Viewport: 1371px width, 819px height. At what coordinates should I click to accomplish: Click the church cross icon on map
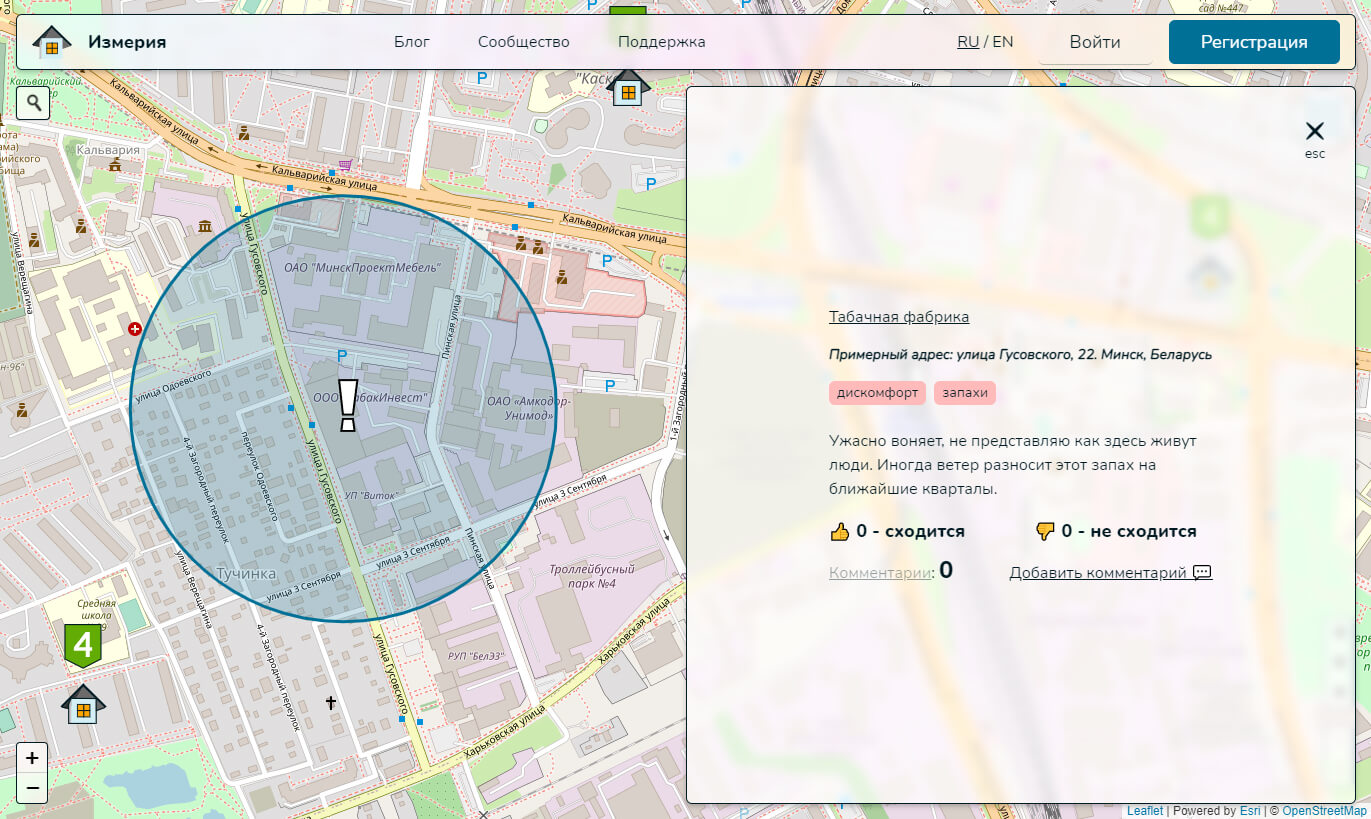[330, 704]
